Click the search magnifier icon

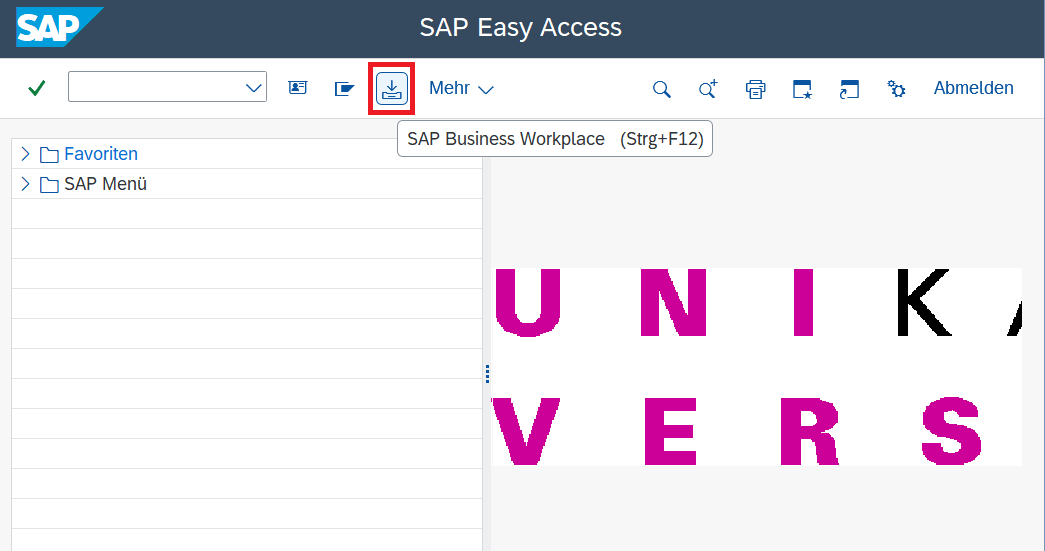661,89
